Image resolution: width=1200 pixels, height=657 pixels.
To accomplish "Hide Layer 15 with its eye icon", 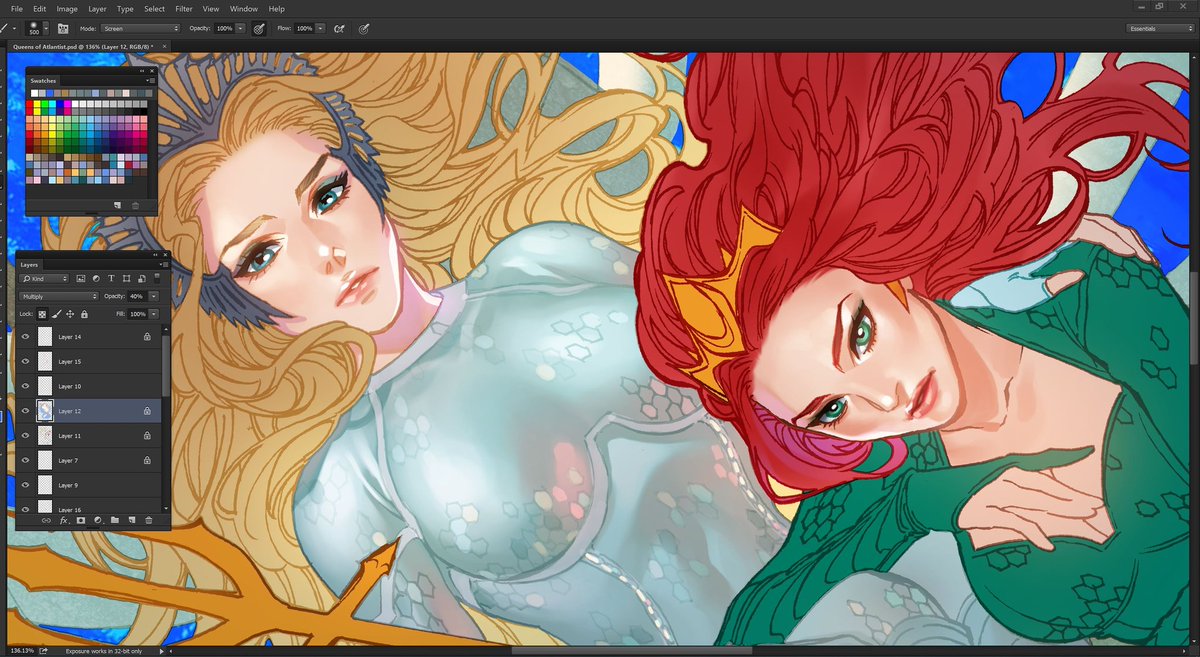I will coord(26,361).
